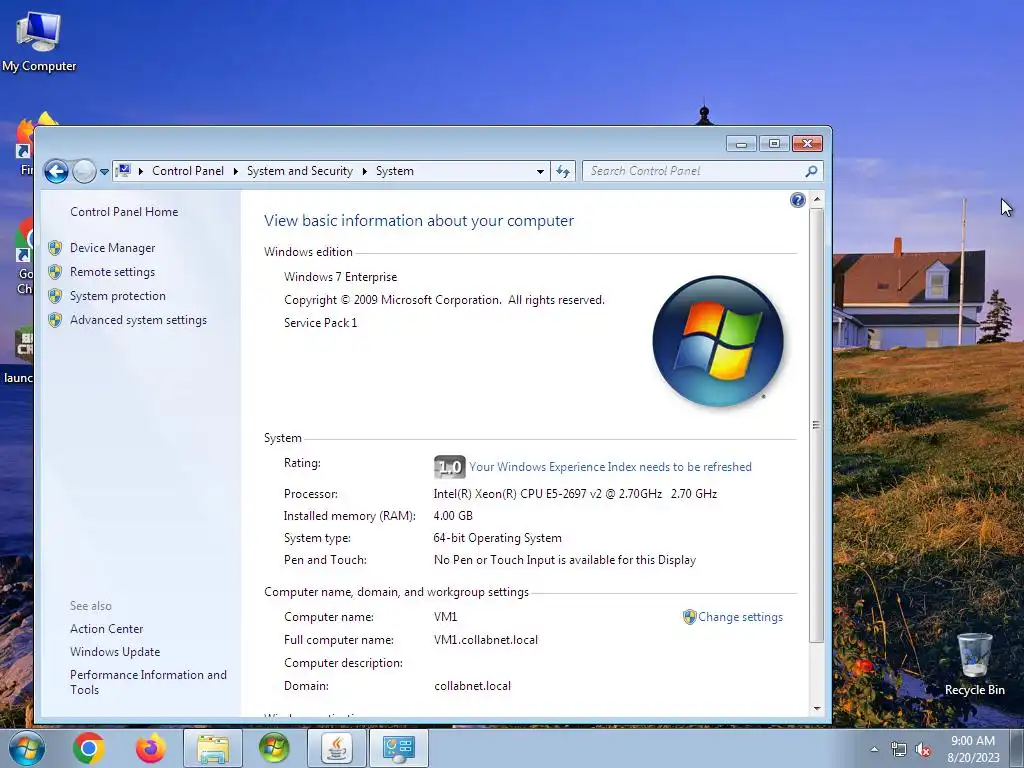1024x768 pixels.
Task: Click the shield icon beside Remote settings
Action: click(56, 272)
